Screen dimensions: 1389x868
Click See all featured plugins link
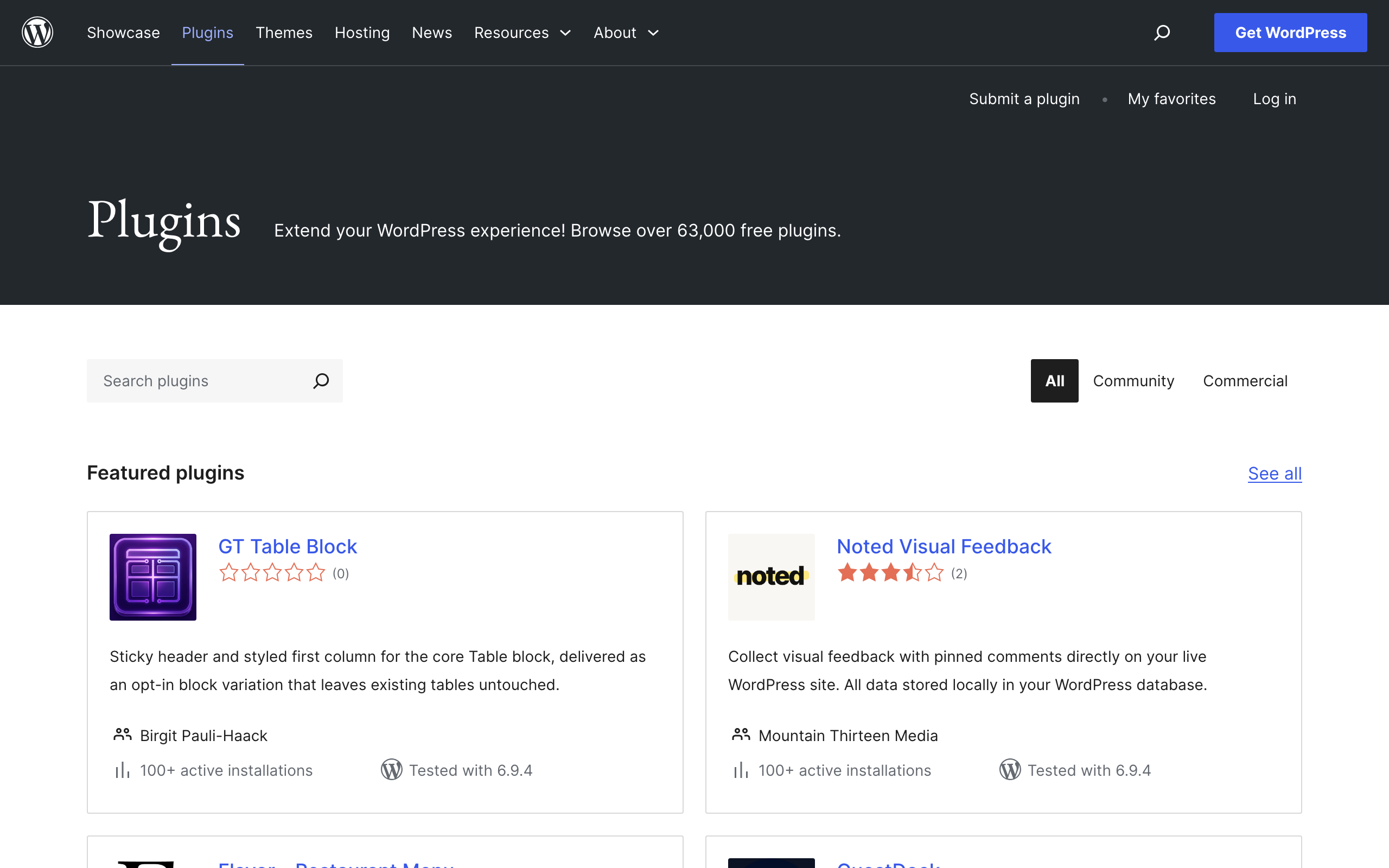tap(1275, 473)
